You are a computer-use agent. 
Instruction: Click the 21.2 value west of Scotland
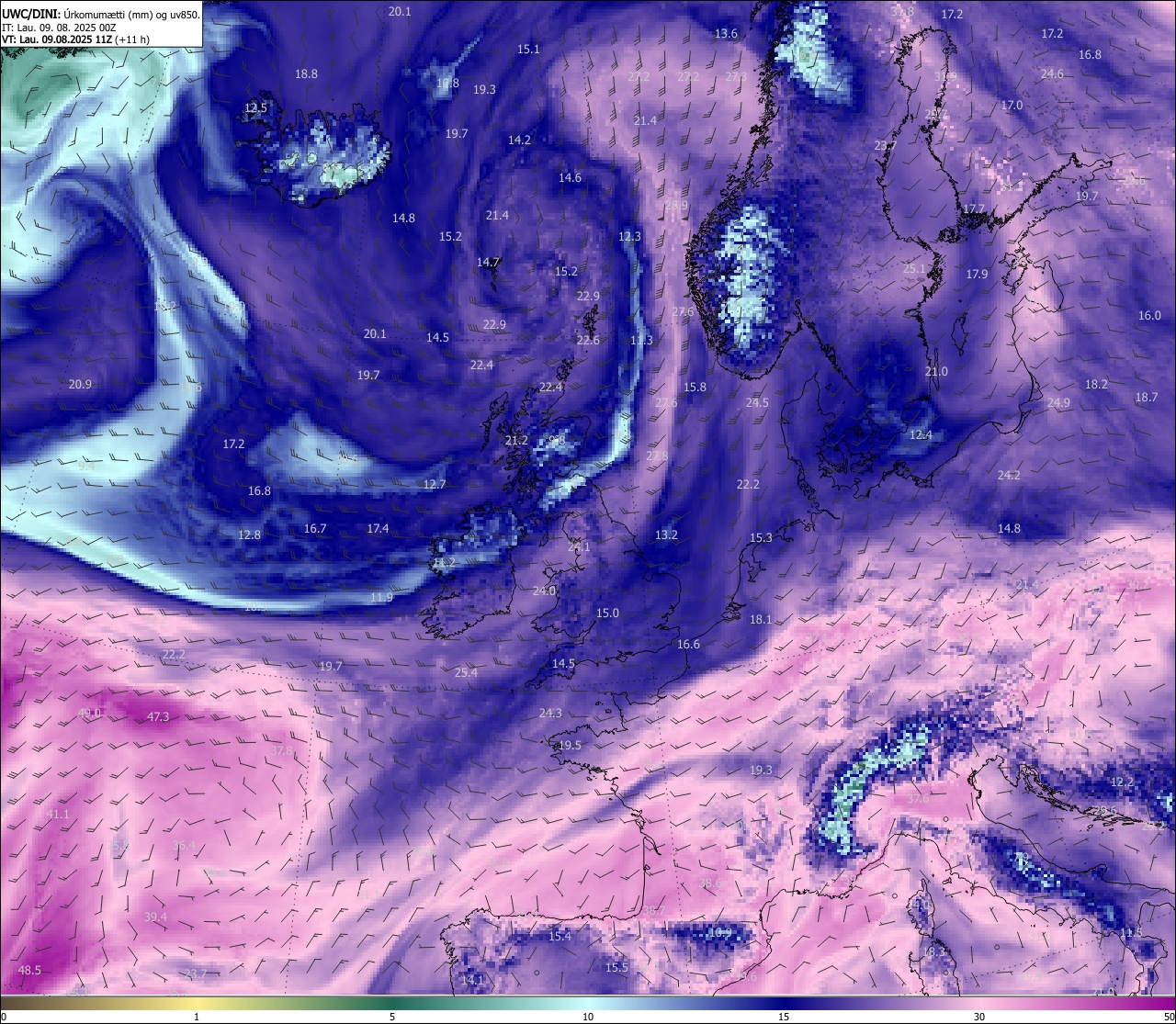click(x=516, y=440)
